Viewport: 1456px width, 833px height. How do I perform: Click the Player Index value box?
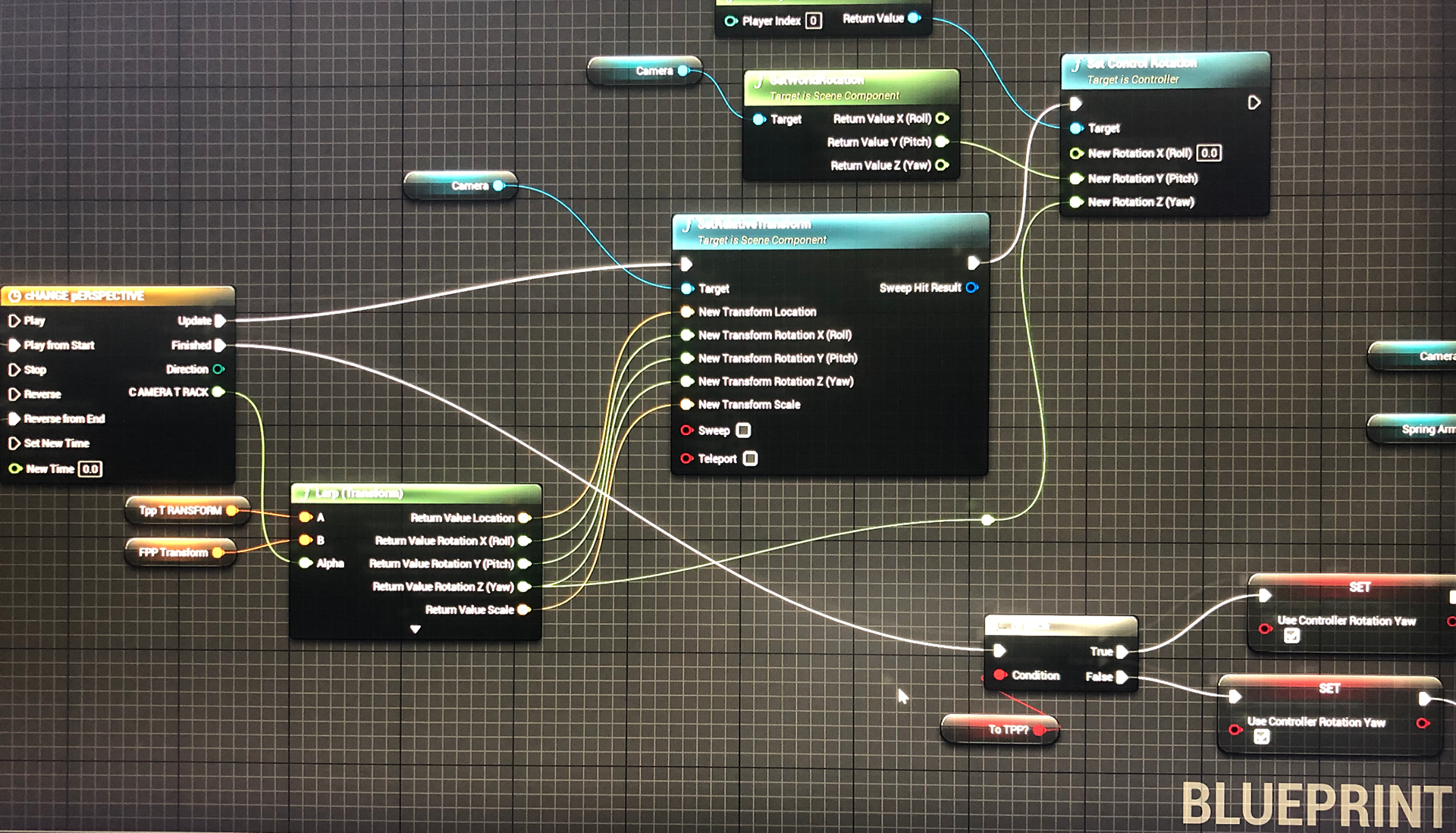click(x=813, y=21)
